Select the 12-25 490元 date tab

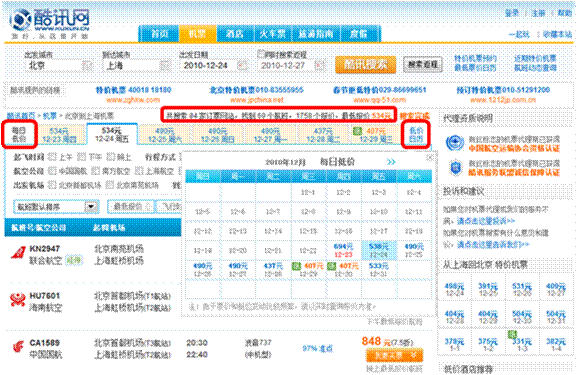click(165, 135)
